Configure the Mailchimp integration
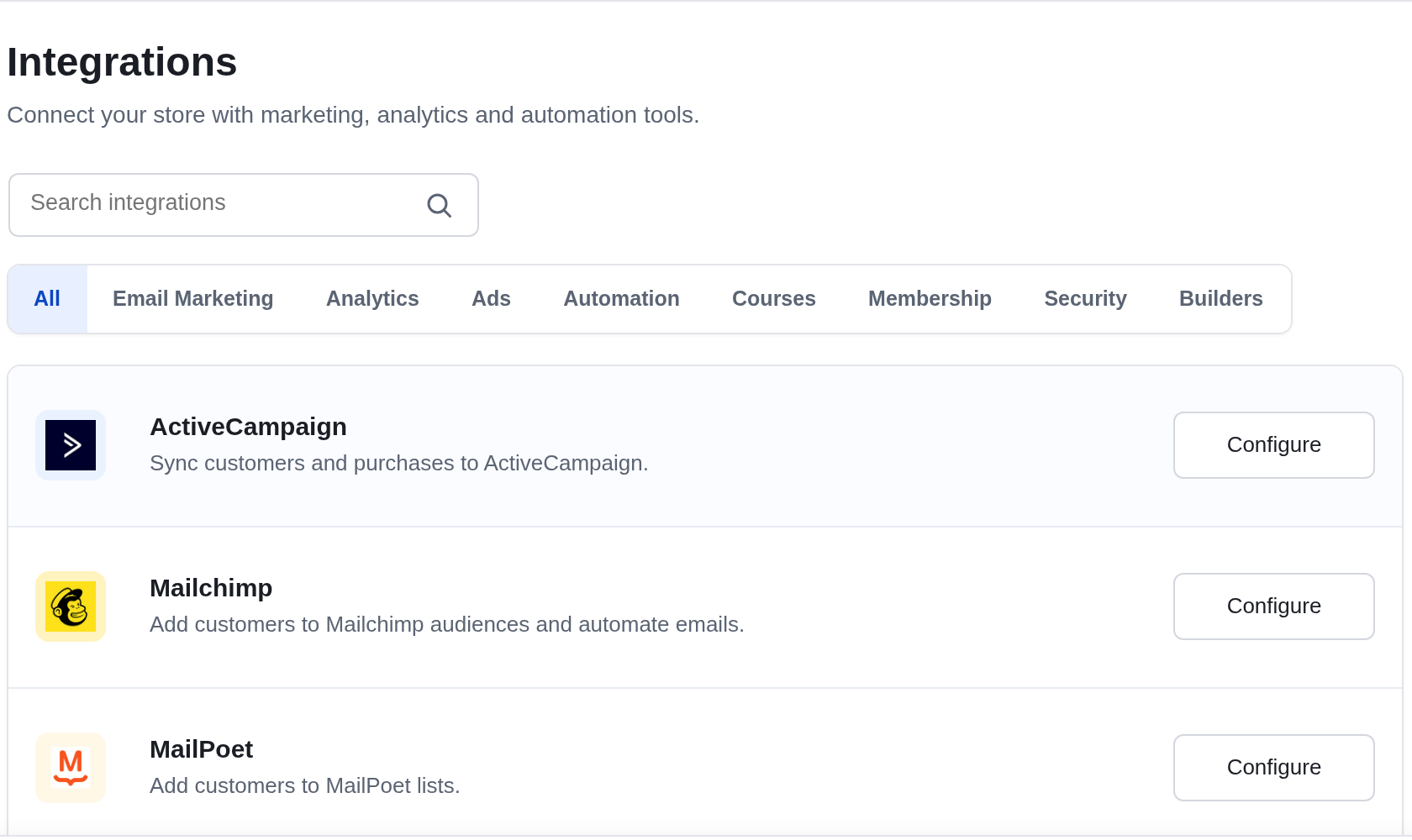The image size is (1412, 840). pos(1274,606)
